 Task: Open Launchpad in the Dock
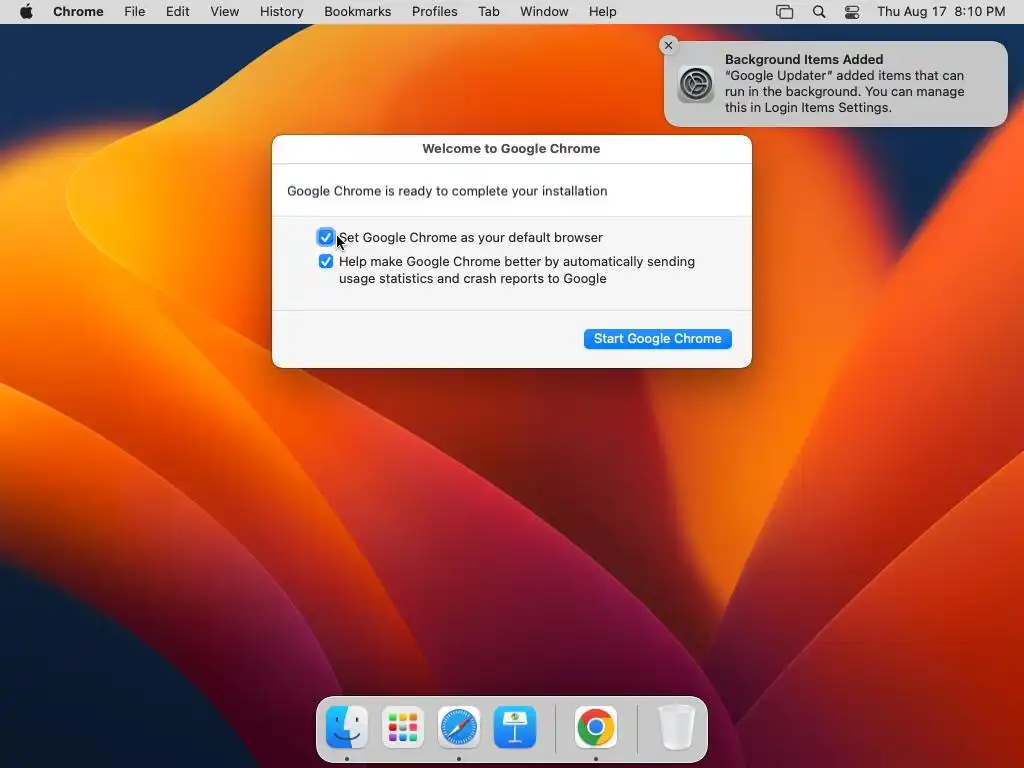point(403,727)
